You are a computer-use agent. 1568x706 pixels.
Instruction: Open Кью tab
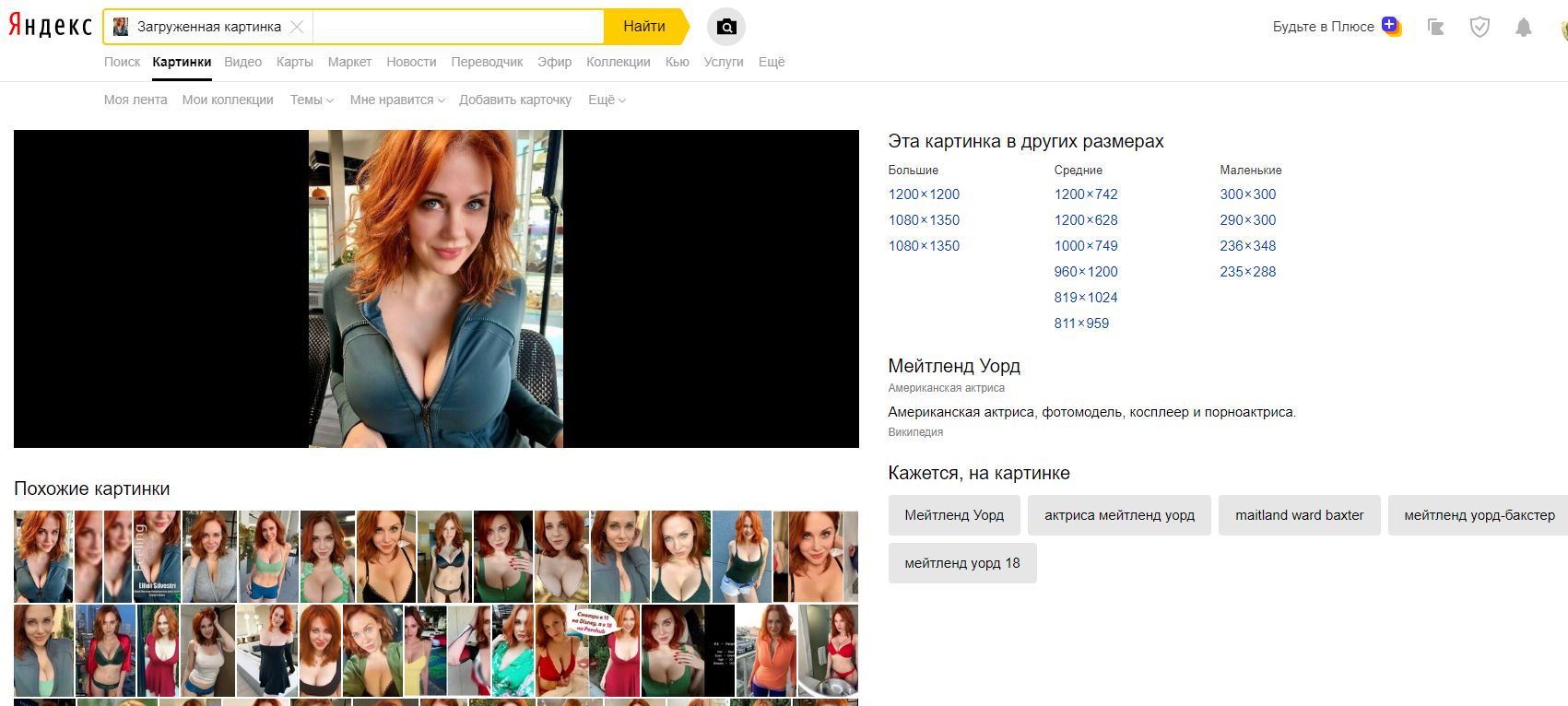click(678, 62)
